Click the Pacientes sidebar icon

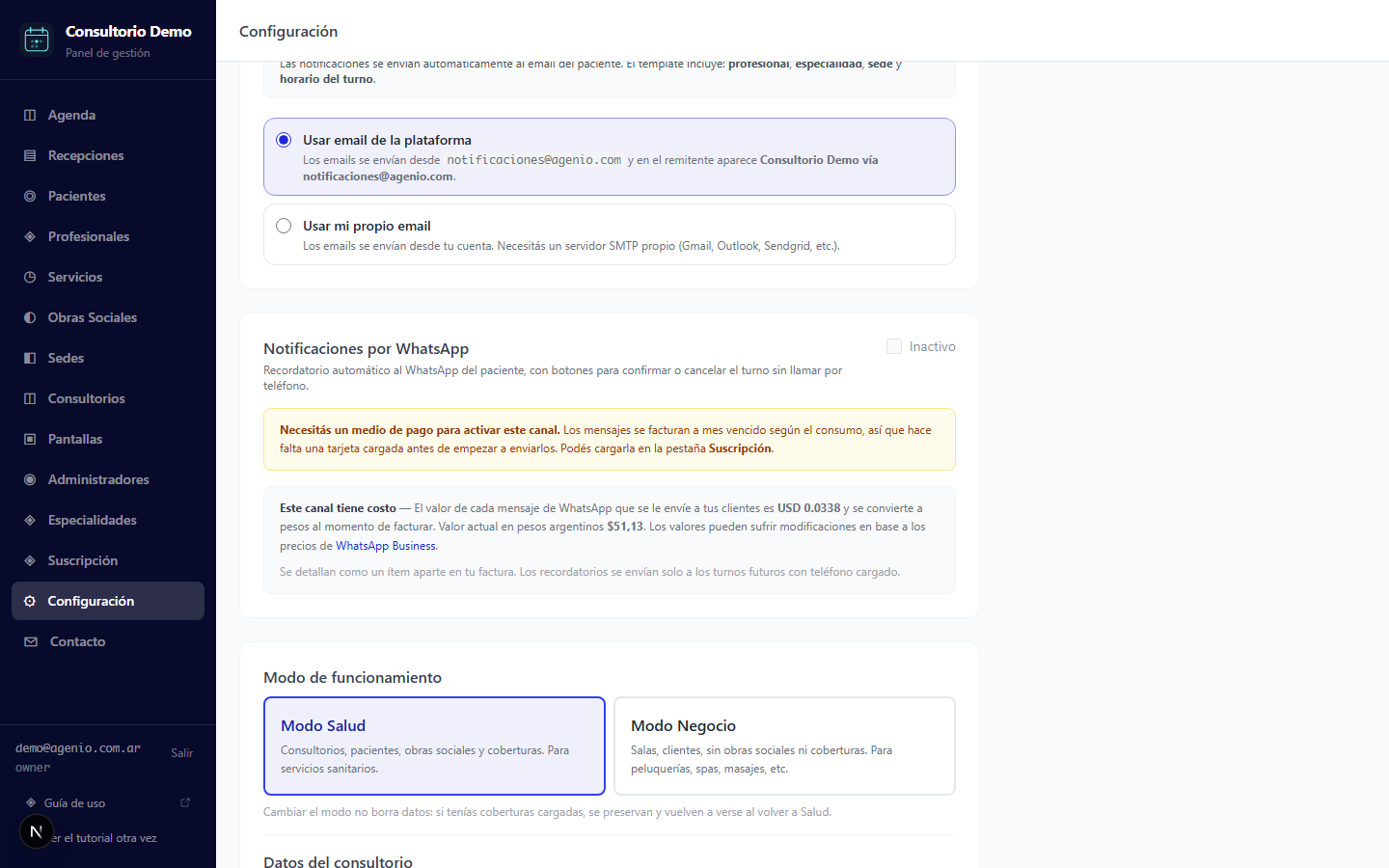[x=30, y=196]
